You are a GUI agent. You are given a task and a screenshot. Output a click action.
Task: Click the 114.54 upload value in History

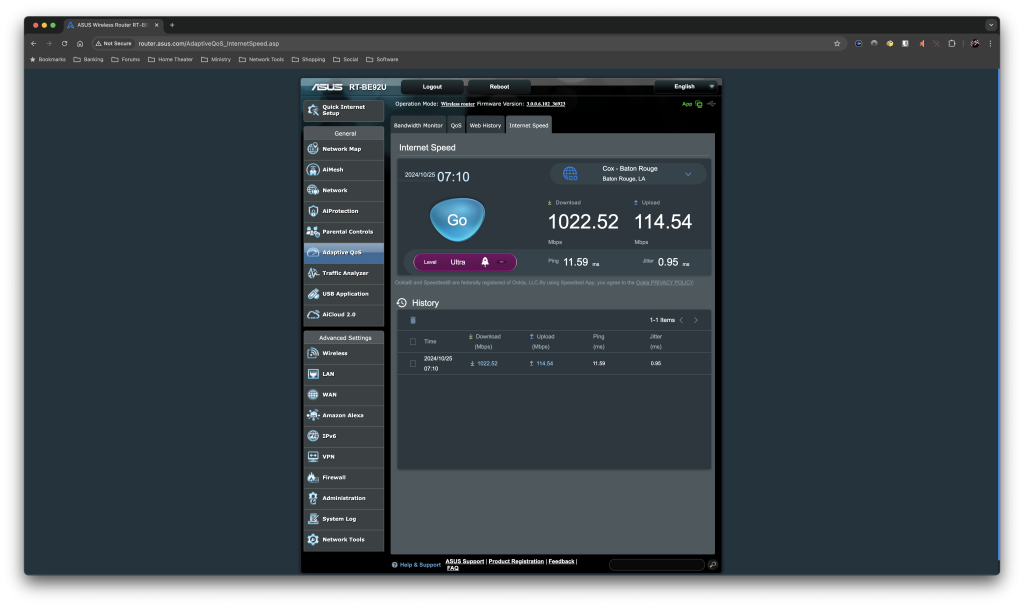tap(545, 364)
